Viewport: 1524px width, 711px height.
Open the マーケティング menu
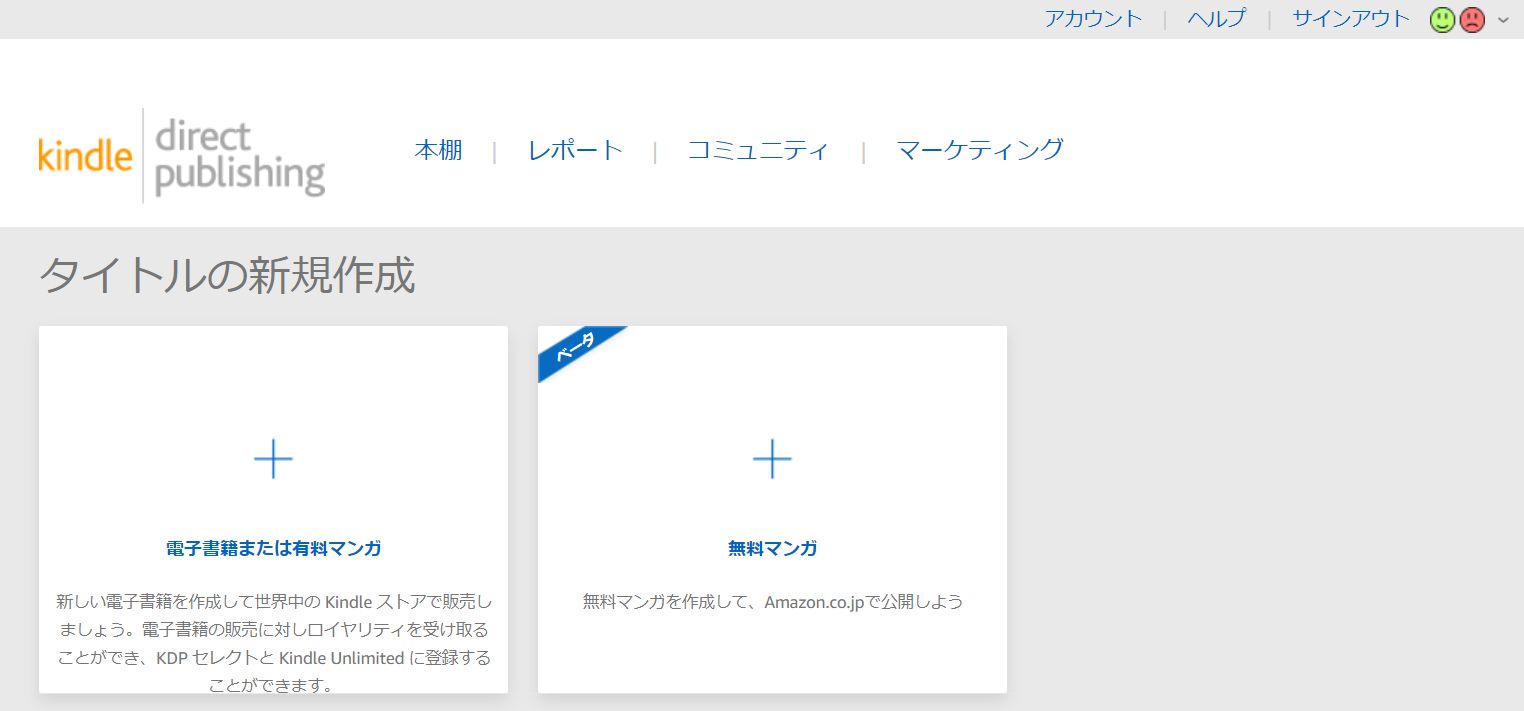980,150
